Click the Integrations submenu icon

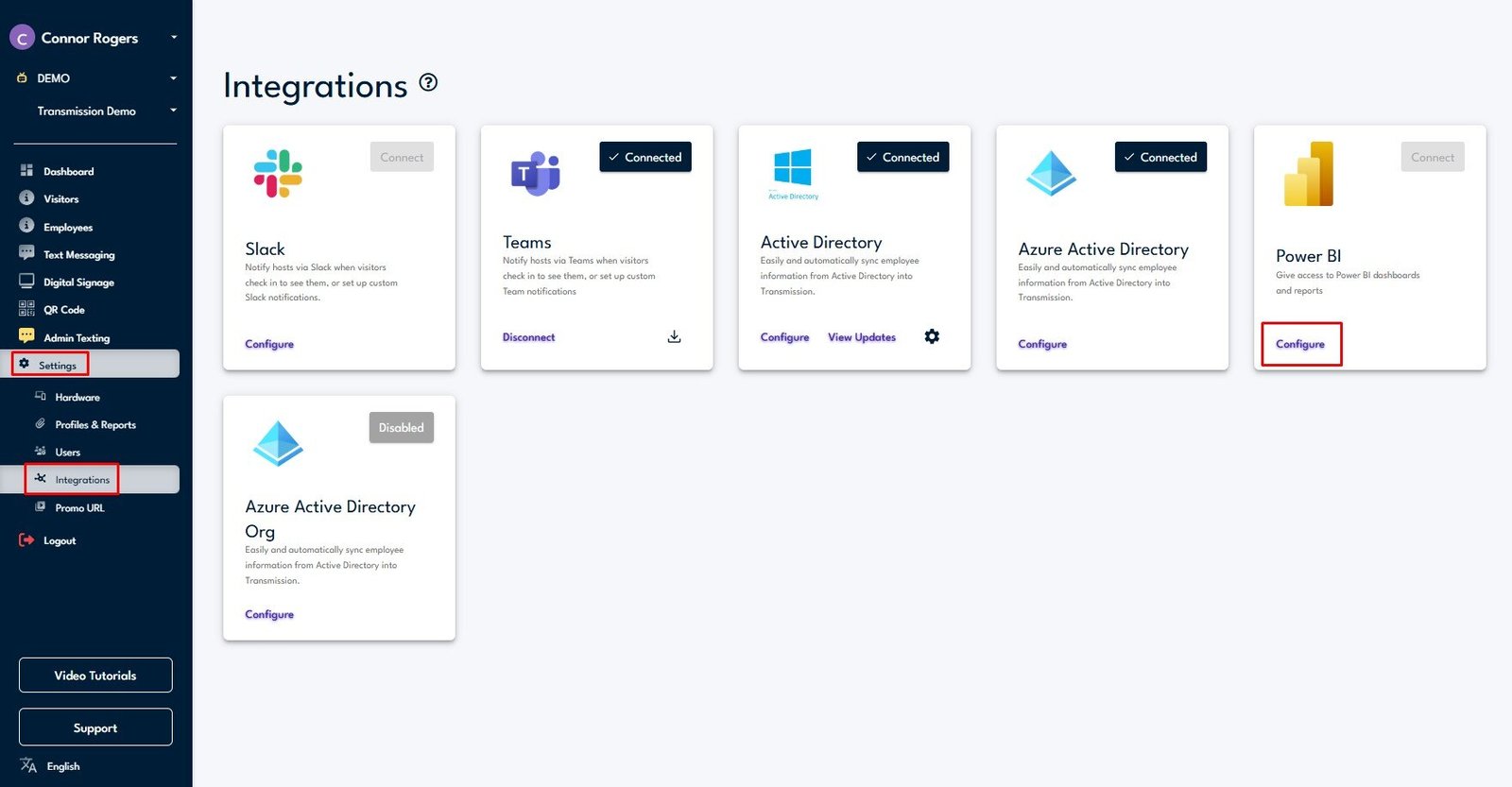[41, 478]
